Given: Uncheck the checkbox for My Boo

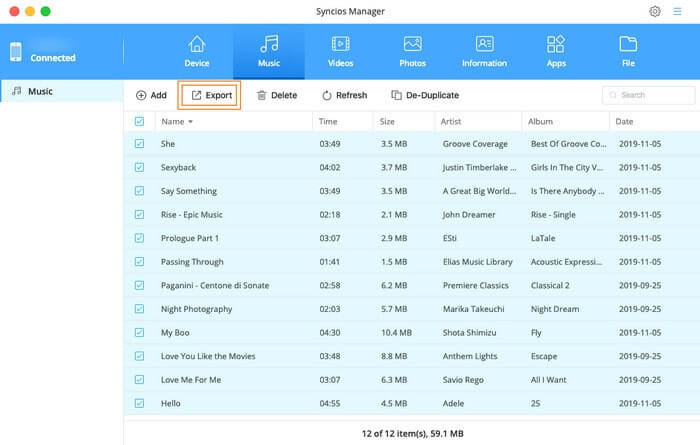Looking at the screenshot, I should coord(139,333).
